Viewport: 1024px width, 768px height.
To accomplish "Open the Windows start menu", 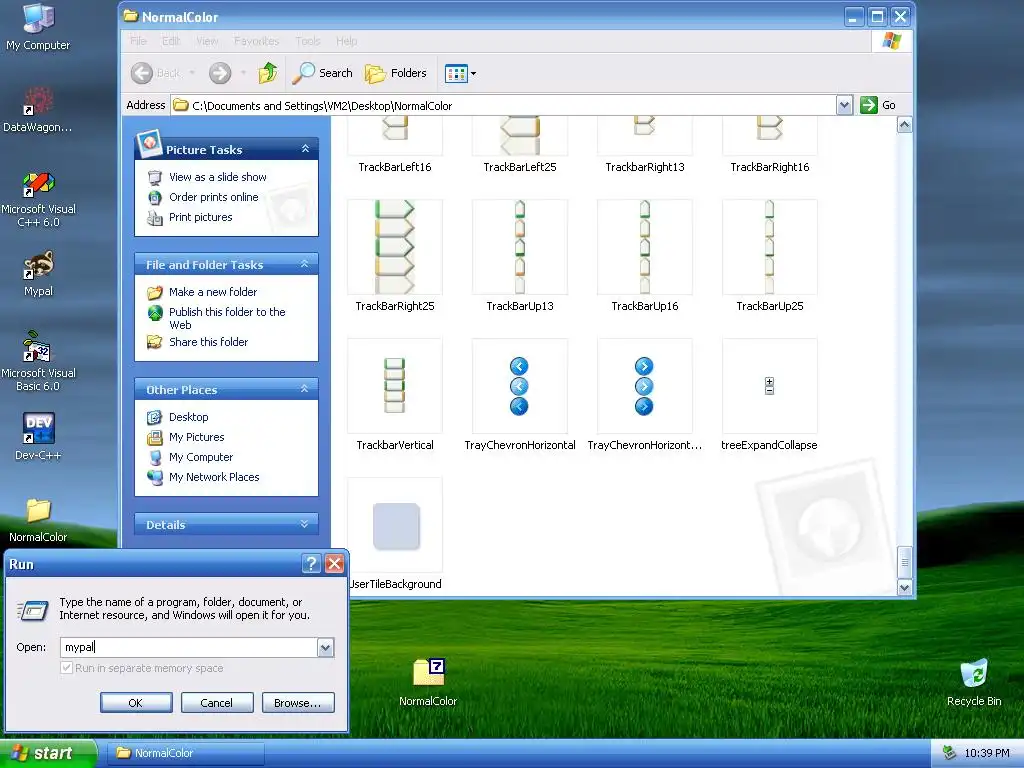I will [x=48, y=753].
